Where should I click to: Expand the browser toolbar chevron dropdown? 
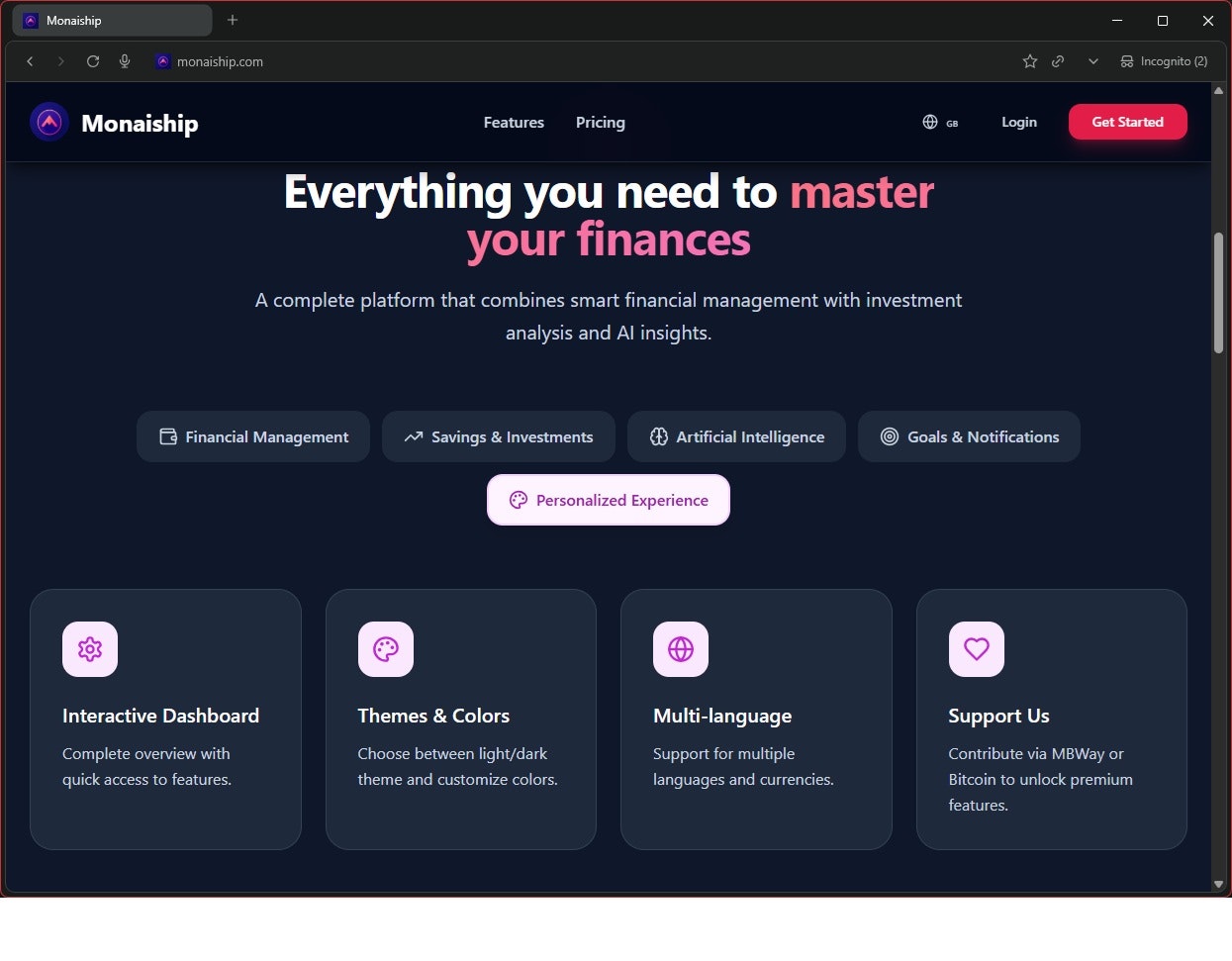pos(1093,61)
